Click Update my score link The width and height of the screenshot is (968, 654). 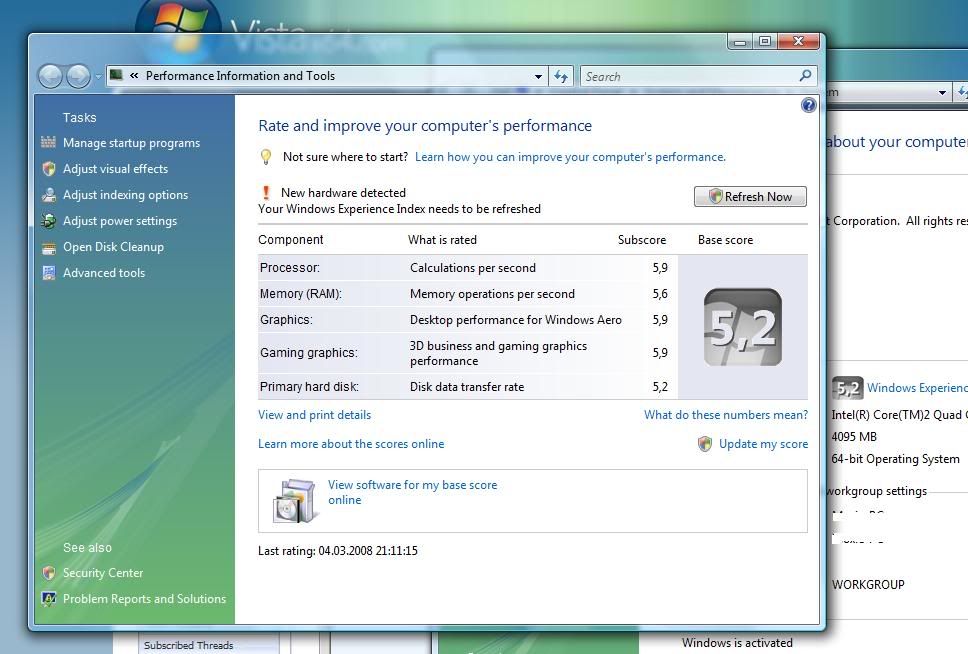pyautogui.click(x=764, y=443)
